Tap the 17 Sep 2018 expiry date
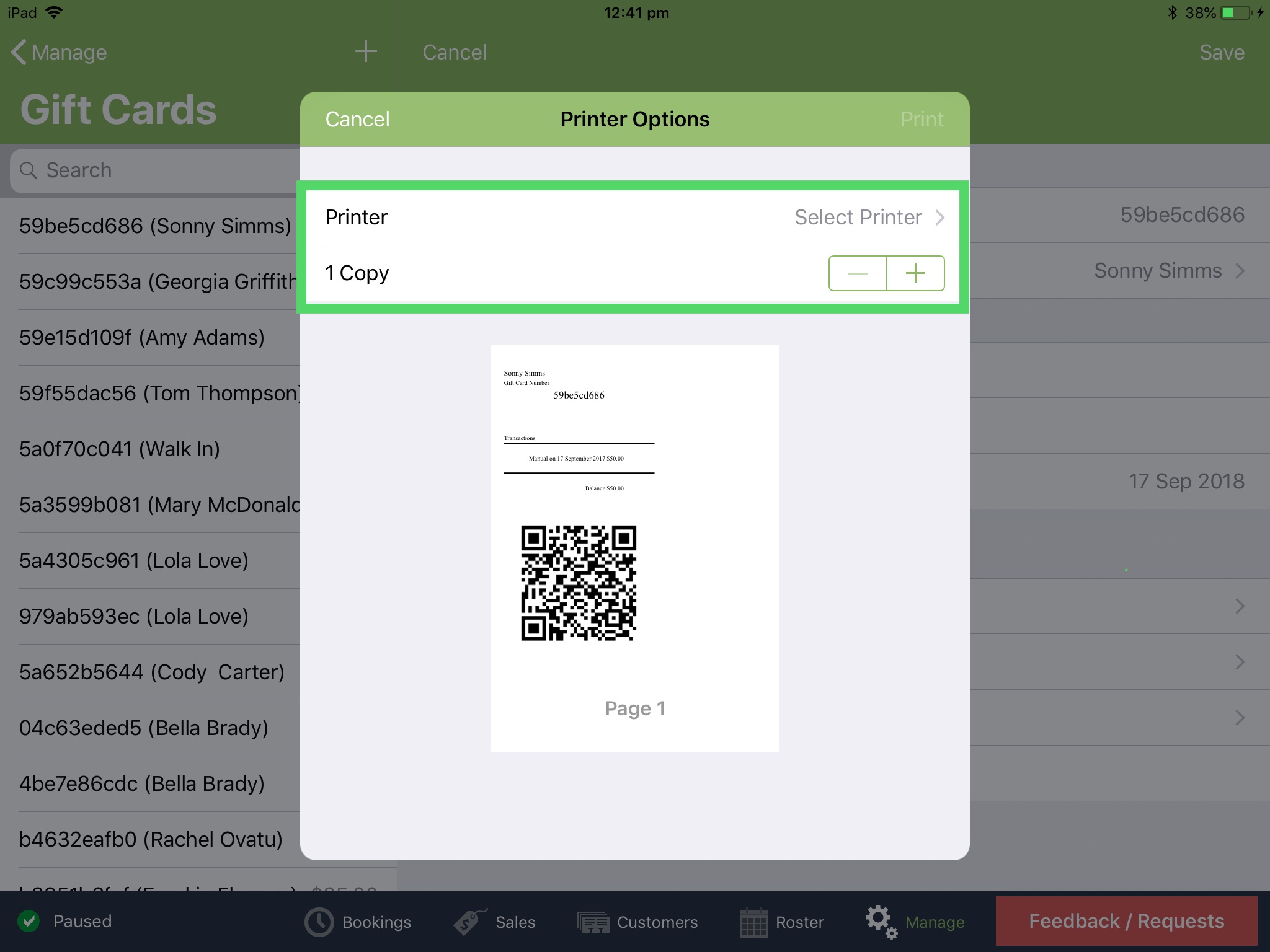Viewport: 1270px width, 952px height. tap(1186, 482)
